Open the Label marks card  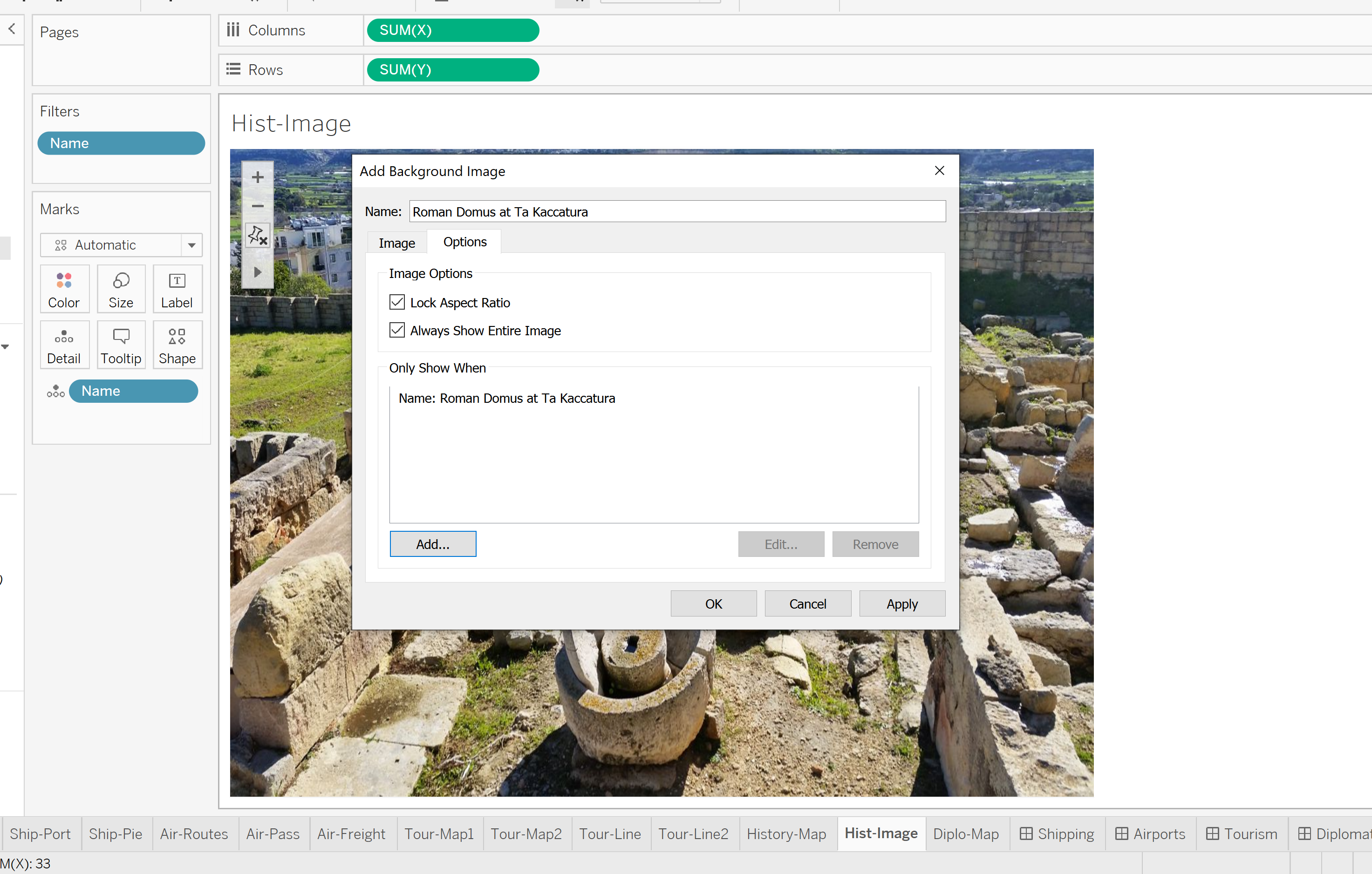tap(177, 289)
